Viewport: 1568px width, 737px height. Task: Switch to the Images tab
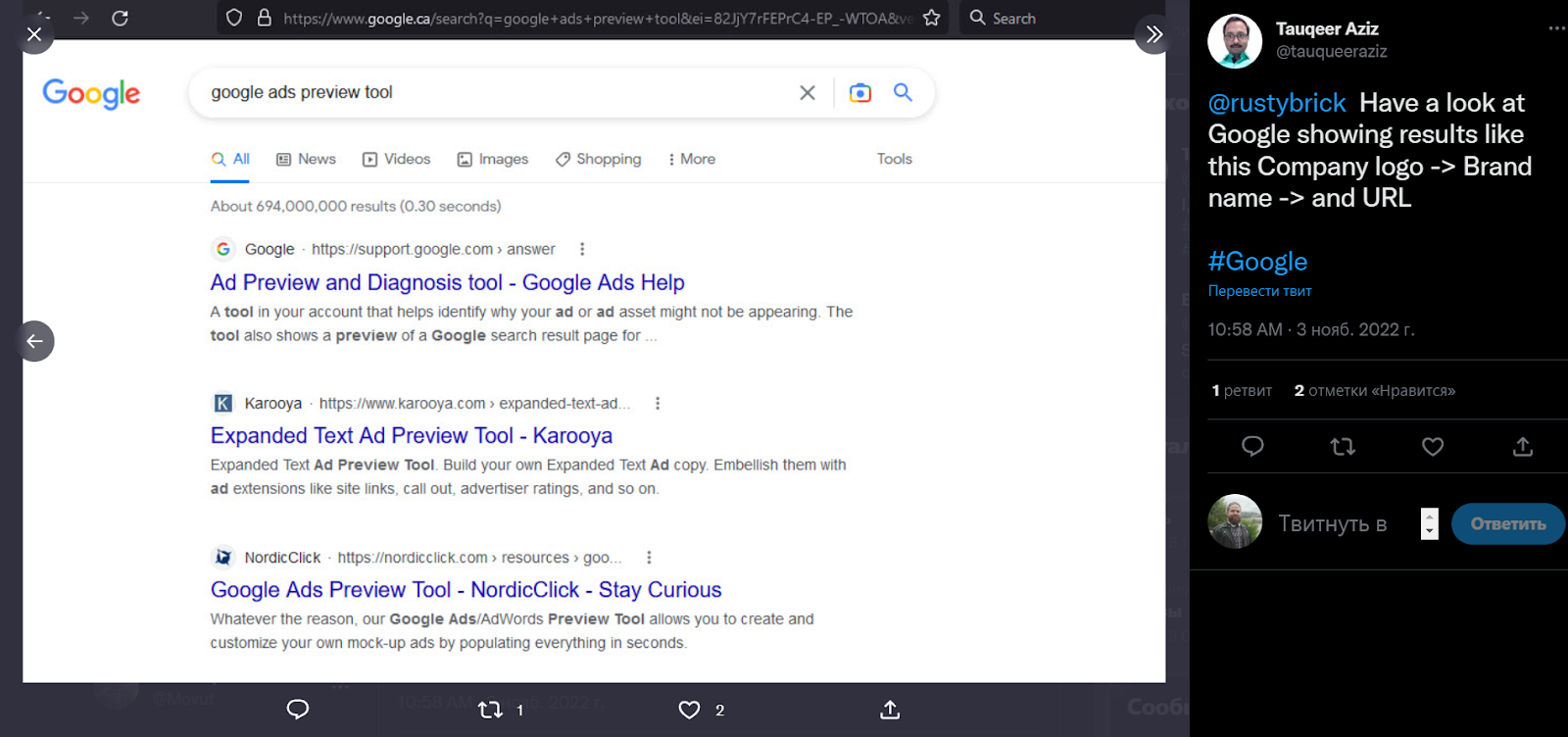coord(492,159)
